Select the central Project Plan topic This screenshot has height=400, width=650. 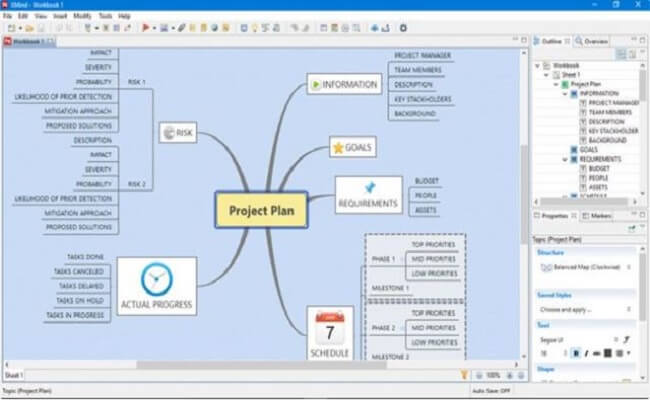point(261,211)
